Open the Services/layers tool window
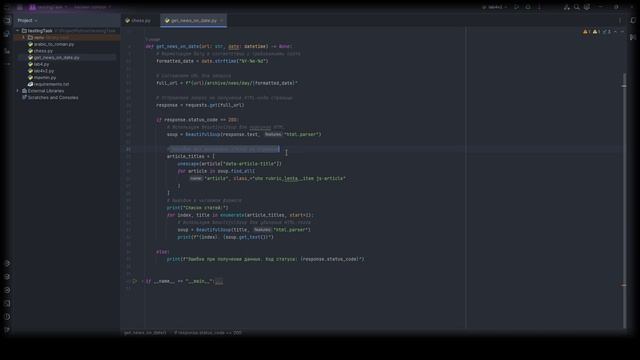 click(x=7, y=277)
